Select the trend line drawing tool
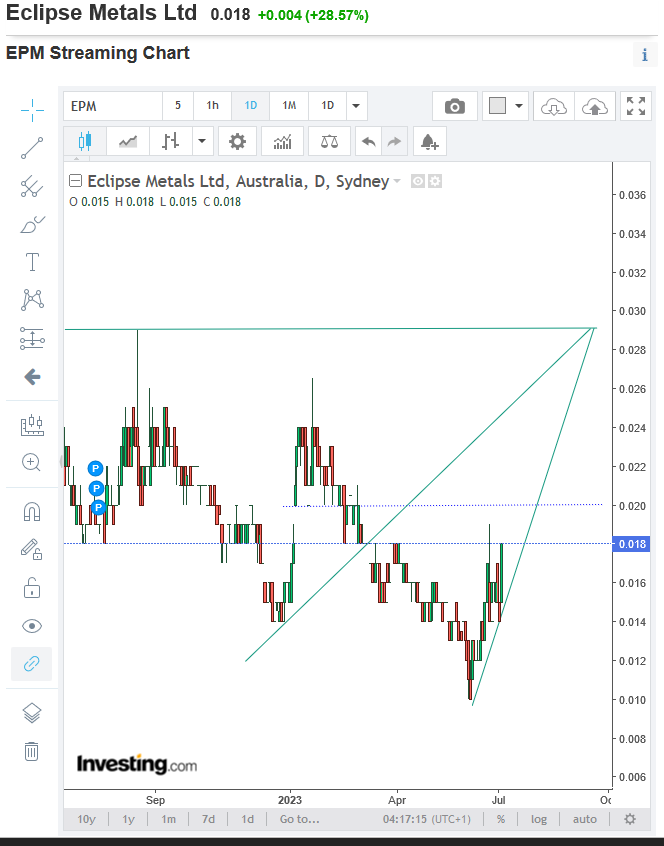The image size is (664, 846). (x=32, y=148)
